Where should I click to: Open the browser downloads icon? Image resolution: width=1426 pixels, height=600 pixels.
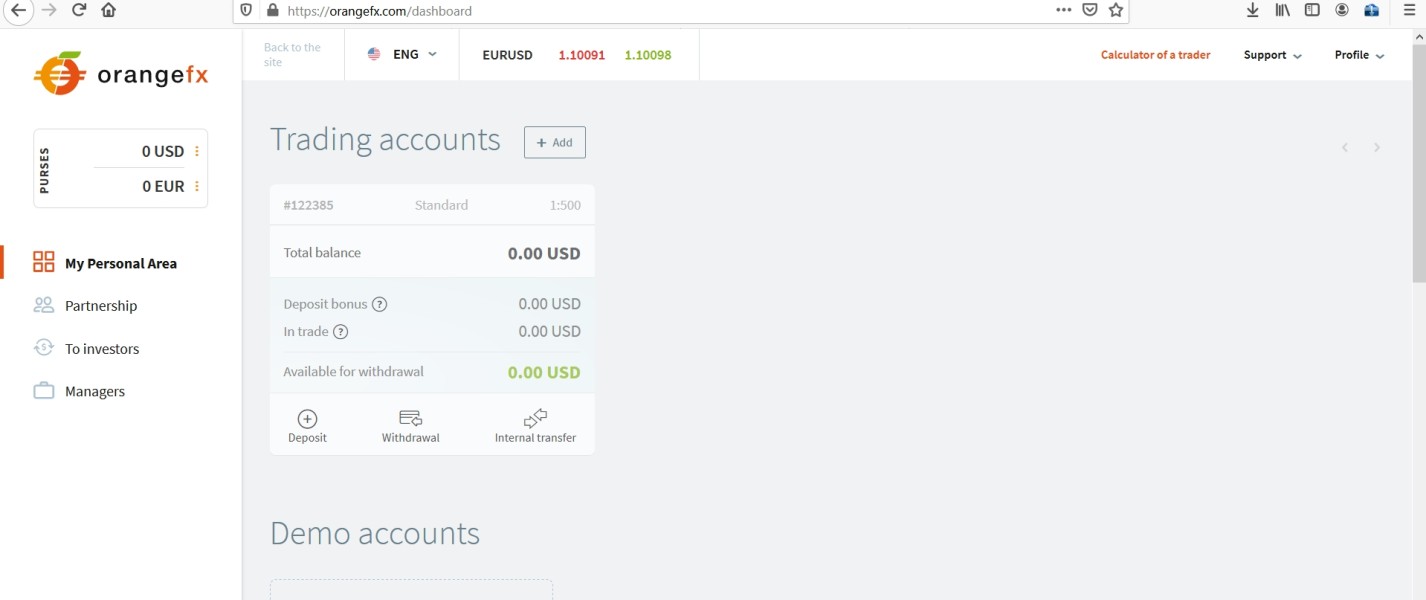pos(1253,10)
